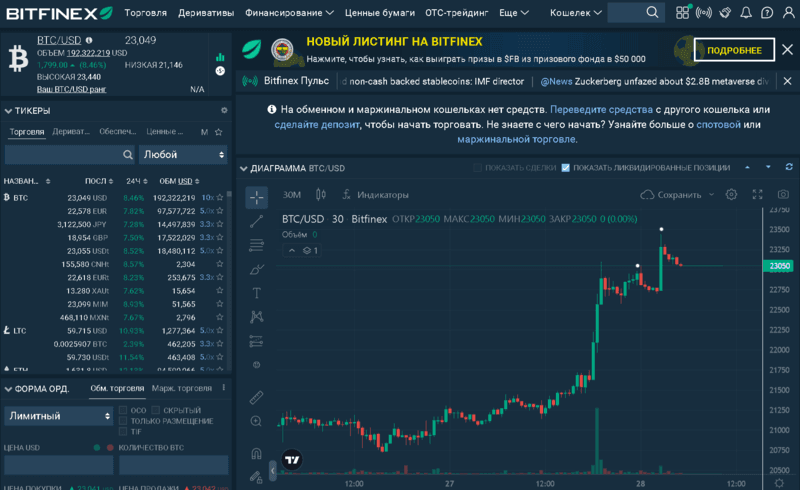Open chart settings gear icon
Image resolution: width=800 pixels, height=490 pixels.
click(x=731, y=194)
